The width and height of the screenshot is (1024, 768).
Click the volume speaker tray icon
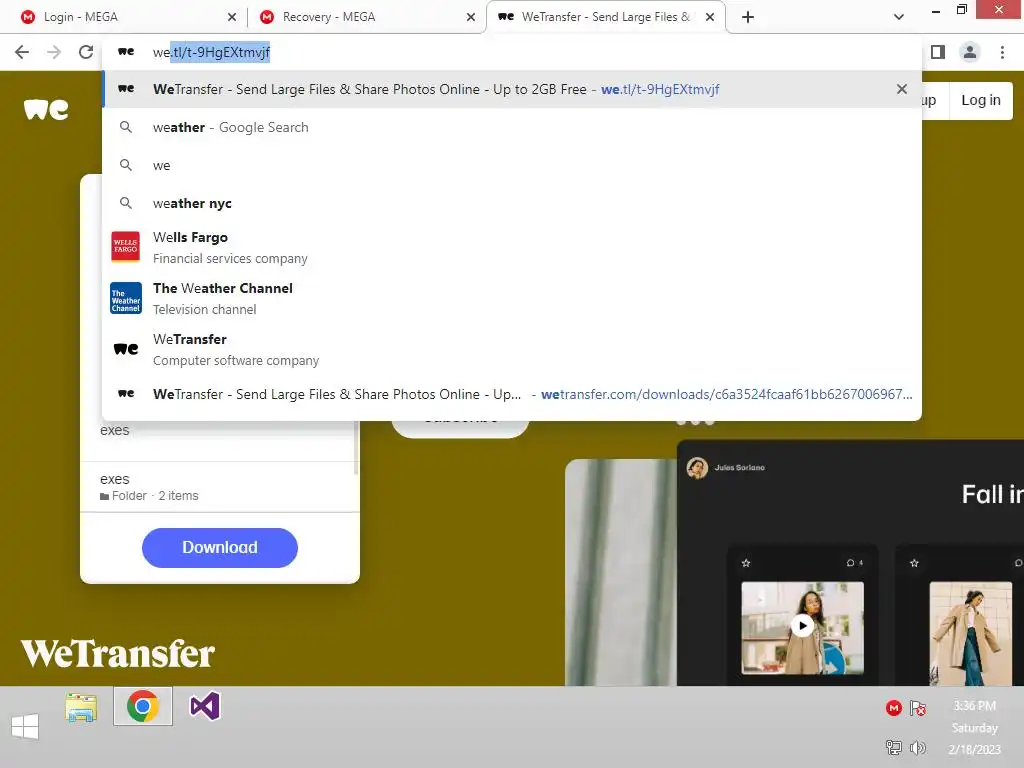[918, 747]
